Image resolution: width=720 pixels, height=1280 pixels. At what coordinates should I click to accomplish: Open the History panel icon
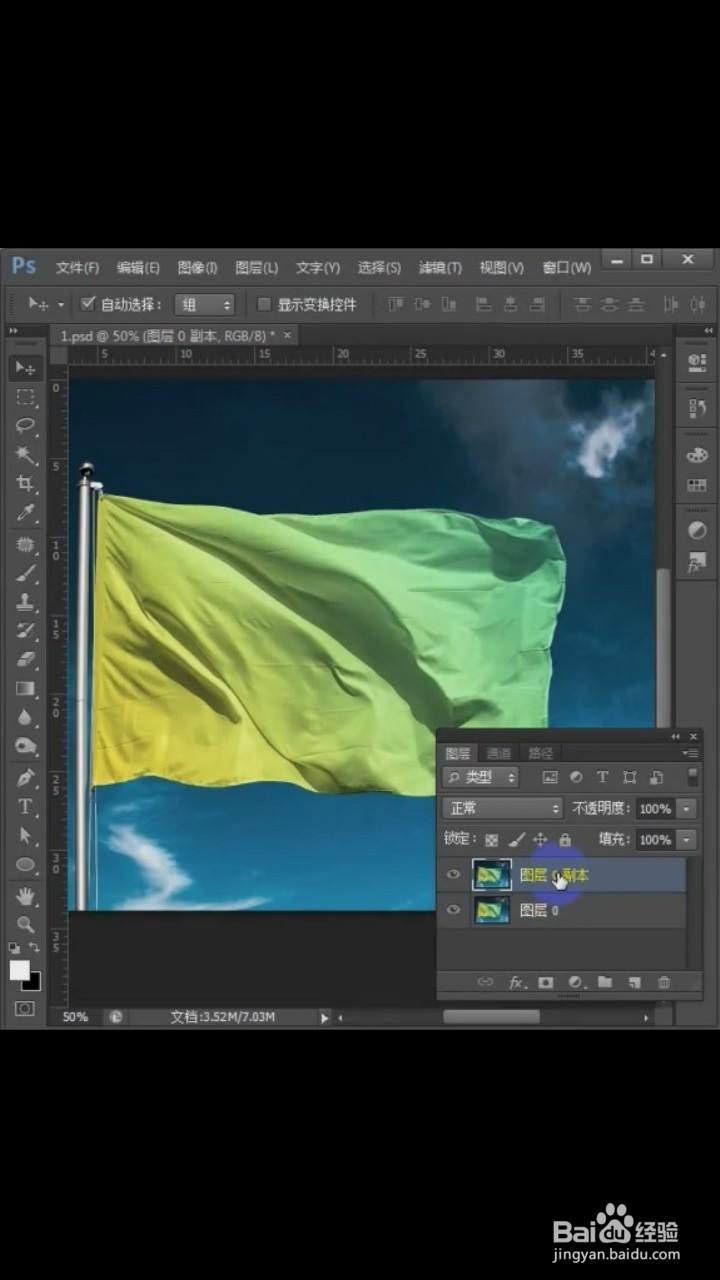pyautogui.click(x=697, y=408)
